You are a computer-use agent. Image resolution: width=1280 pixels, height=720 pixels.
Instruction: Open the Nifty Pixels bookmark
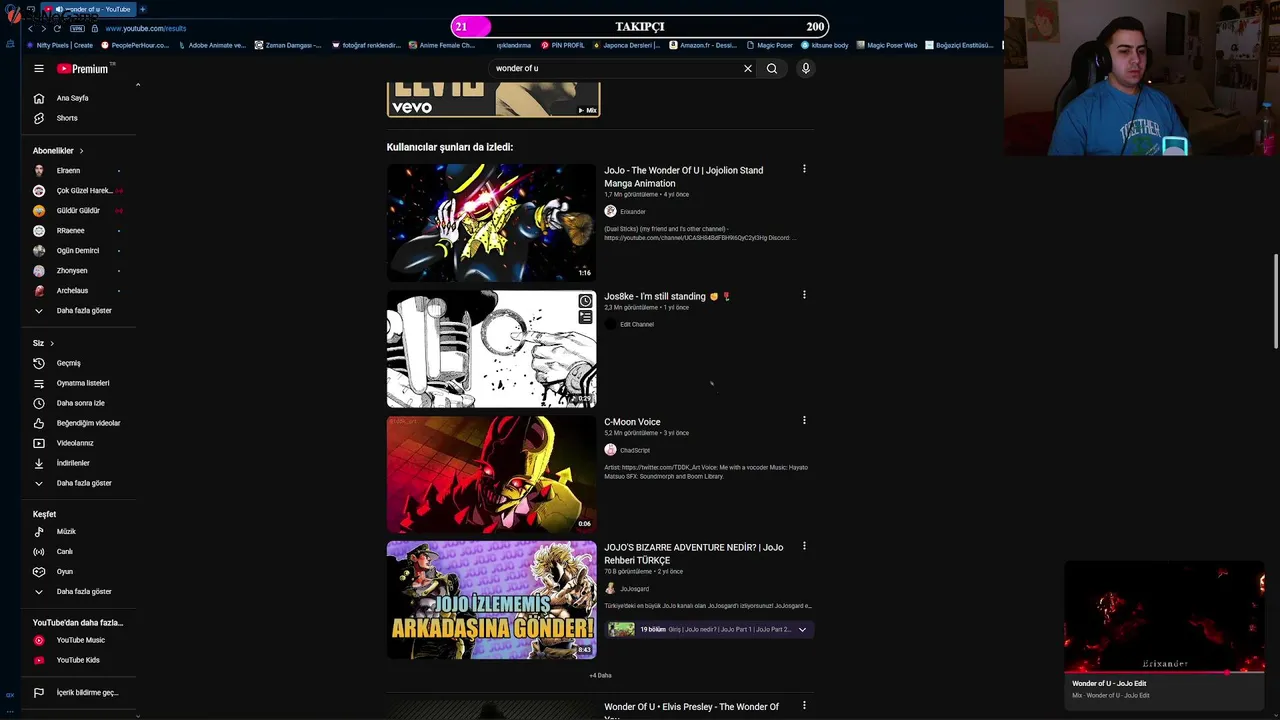tap(60, 45)
